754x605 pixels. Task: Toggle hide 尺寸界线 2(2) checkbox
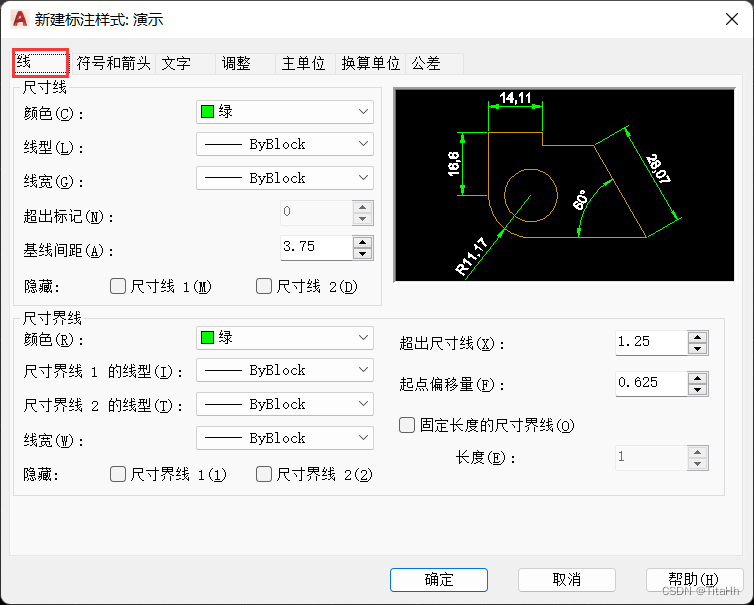(264, 474)
